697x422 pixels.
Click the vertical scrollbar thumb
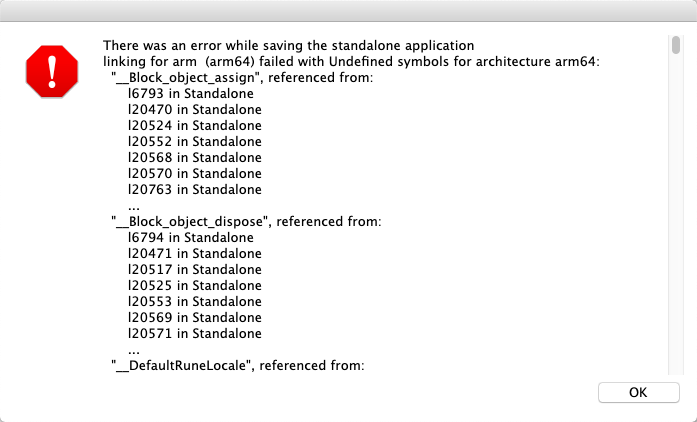[x=676, y=45]
